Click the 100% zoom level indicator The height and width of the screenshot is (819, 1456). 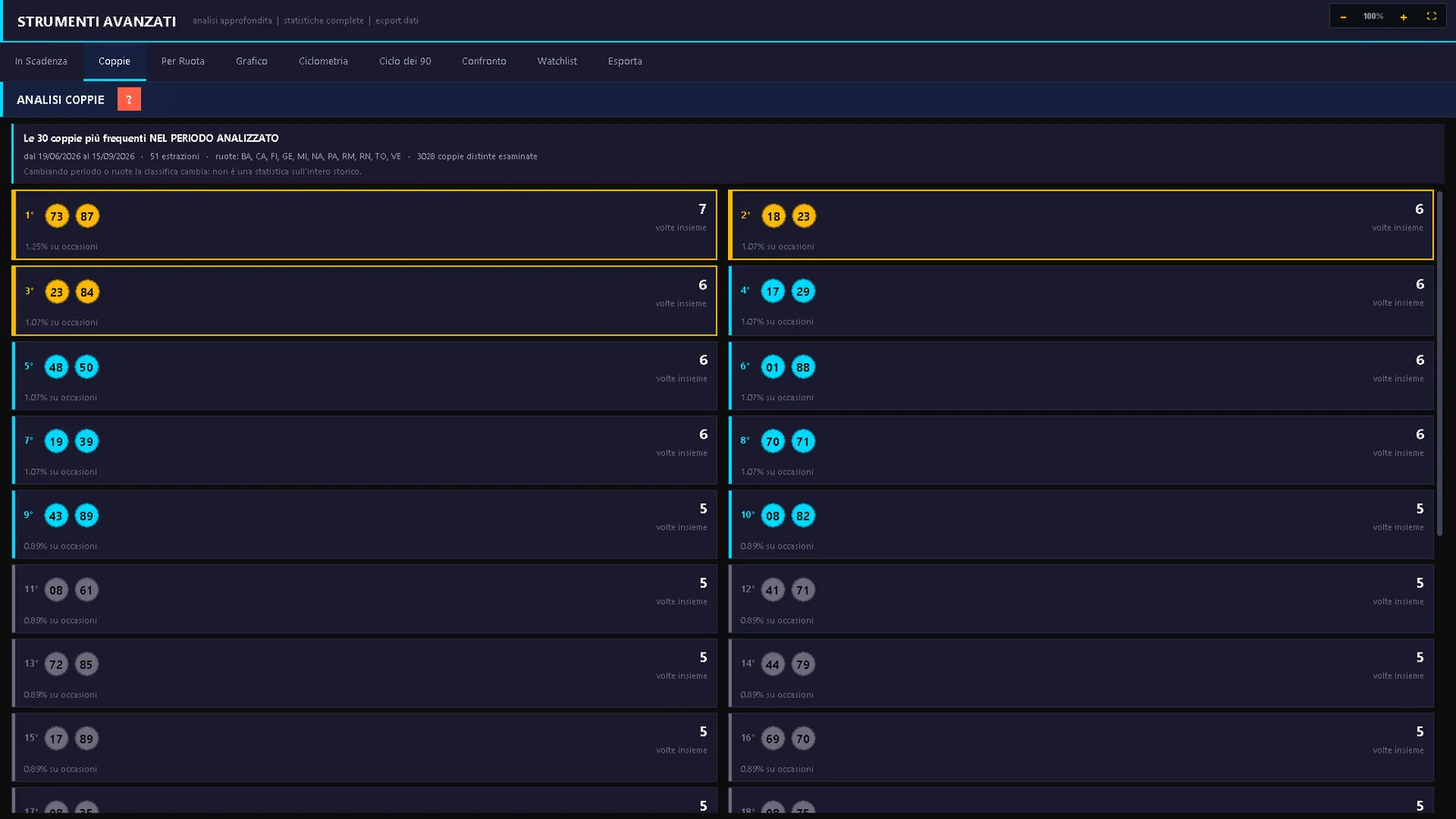coord(1373,16)
